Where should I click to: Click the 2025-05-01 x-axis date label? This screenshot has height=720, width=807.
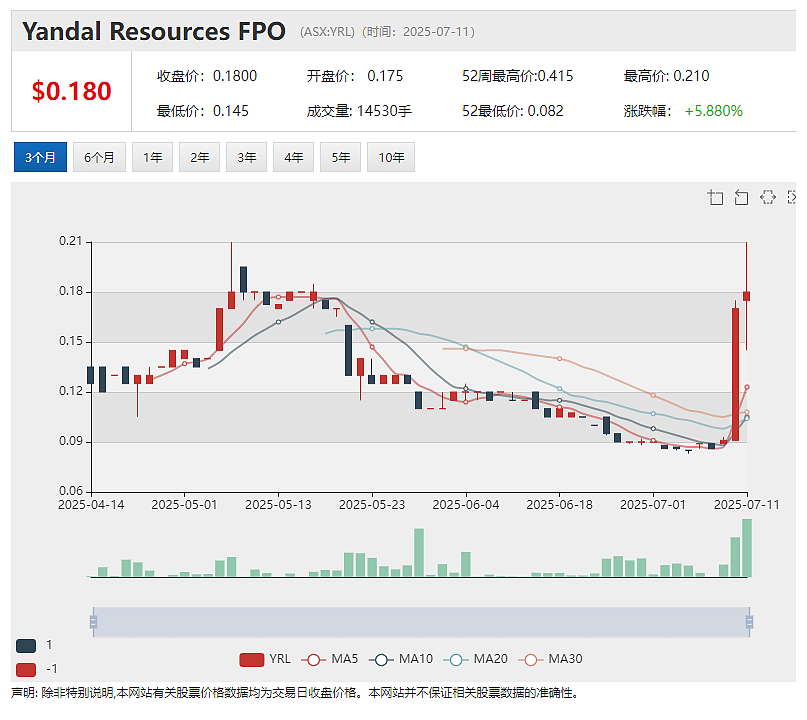coord(184,505)
